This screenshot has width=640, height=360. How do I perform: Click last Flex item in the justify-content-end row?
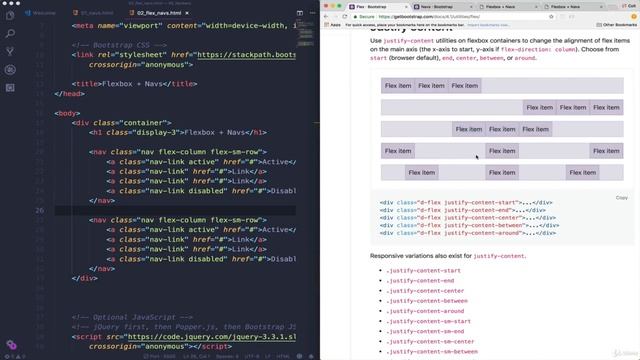coord(606,107)
